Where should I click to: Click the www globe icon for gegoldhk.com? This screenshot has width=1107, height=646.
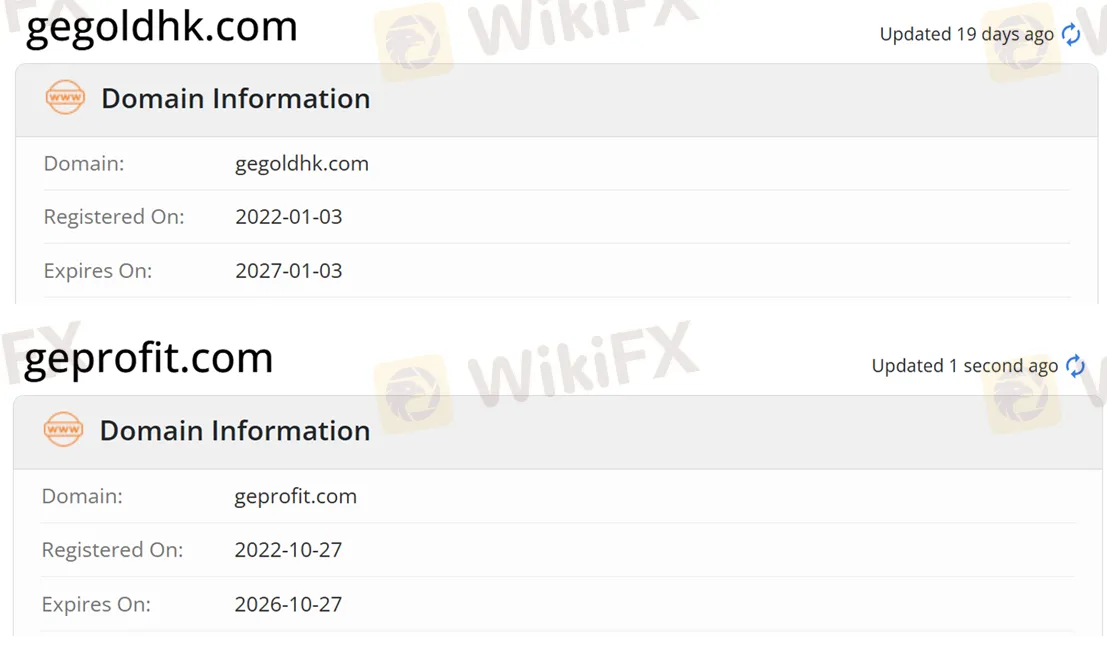(x=65, y=97)
